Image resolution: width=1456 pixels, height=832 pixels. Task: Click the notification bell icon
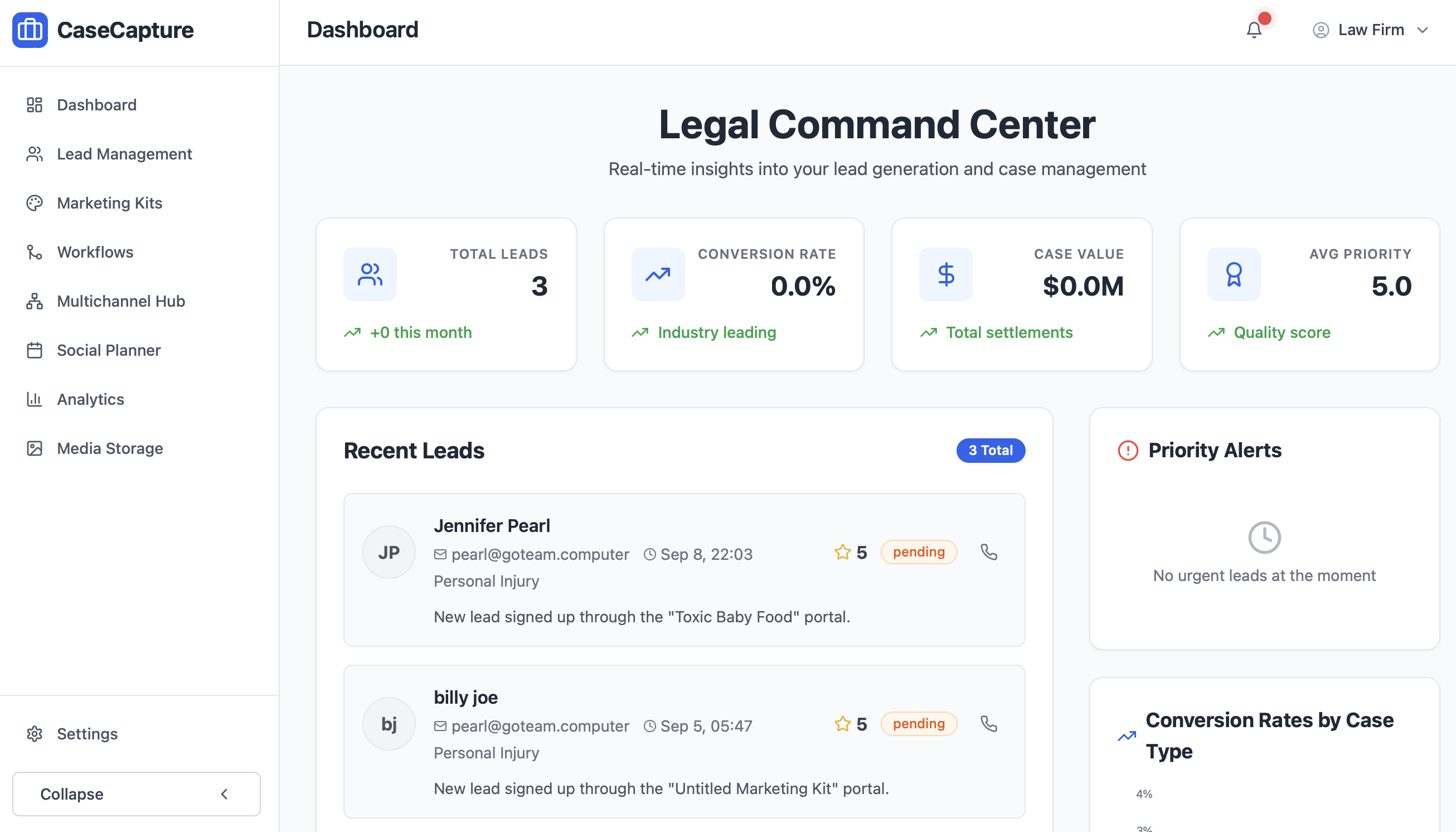click(x=1253, y=30)
